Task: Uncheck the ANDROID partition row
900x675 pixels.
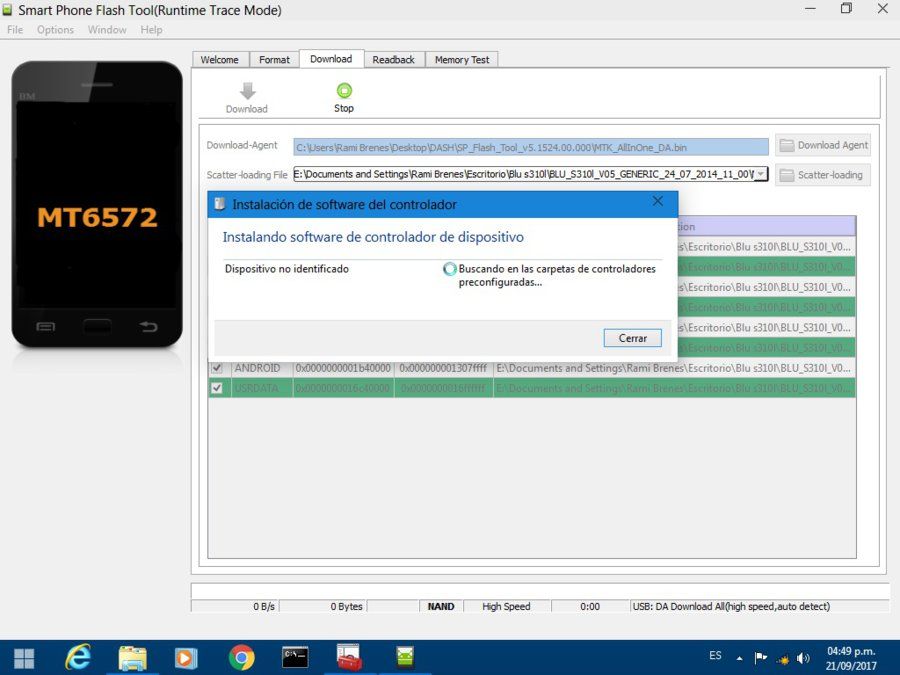Action: coord(217,368)
